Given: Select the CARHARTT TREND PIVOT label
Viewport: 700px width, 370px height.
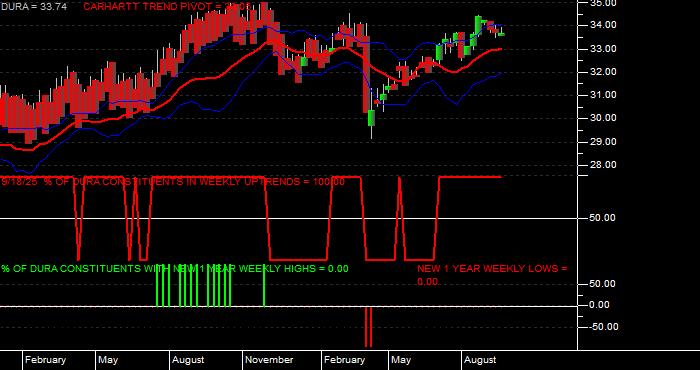Looking at the screenshot, I should pyautogui.click(x=167, y=6).
